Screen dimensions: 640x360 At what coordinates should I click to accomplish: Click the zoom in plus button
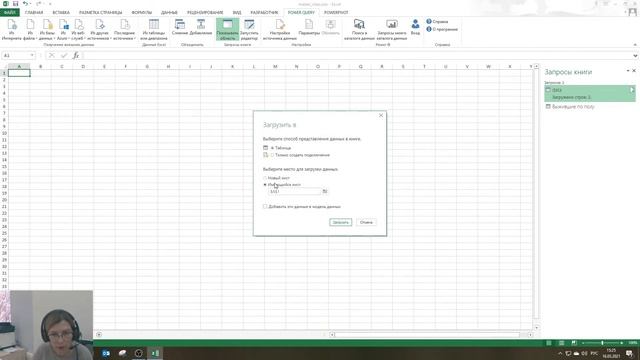[x=622, y=343]
